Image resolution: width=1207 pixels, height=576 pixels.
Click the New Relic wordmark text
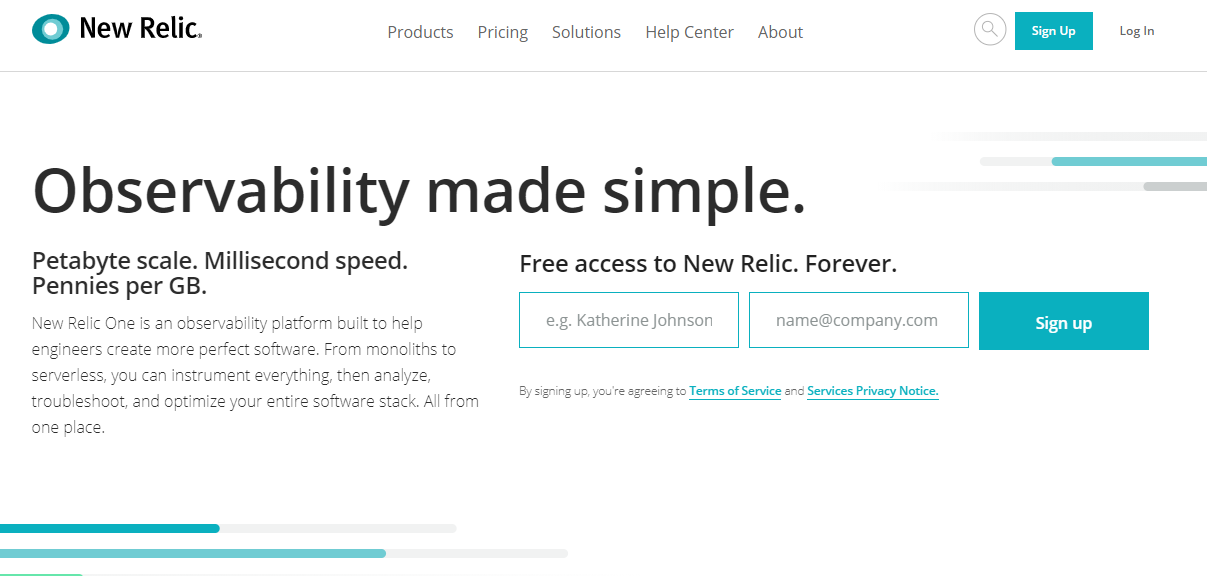140,30
